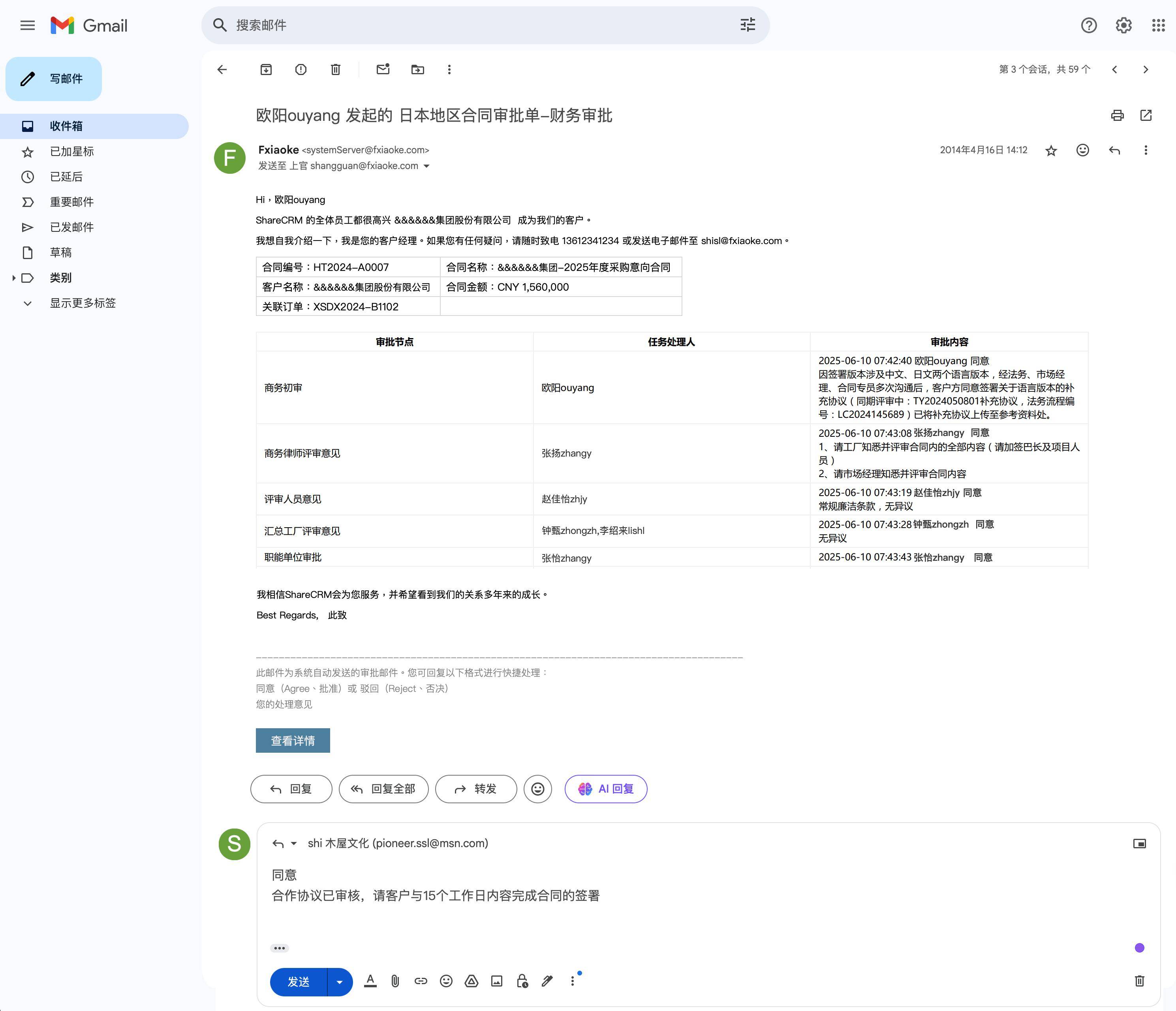Expand recipient details arrow
Screen dimensions: 1176x1011
427,166
